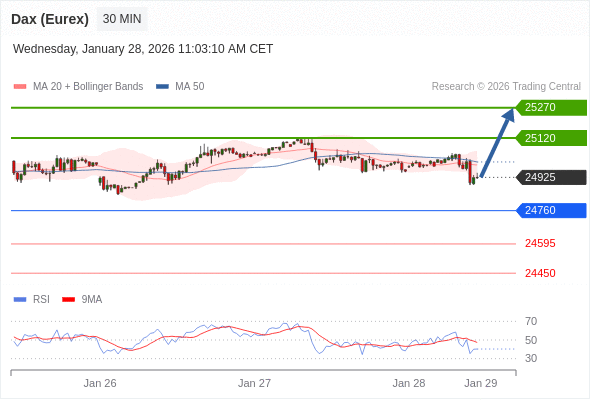This screenshot has width=590, height=400.
Task: Click the pink MA 20 + Bollinger Bands swatch
Action: [x=20, y=87]
